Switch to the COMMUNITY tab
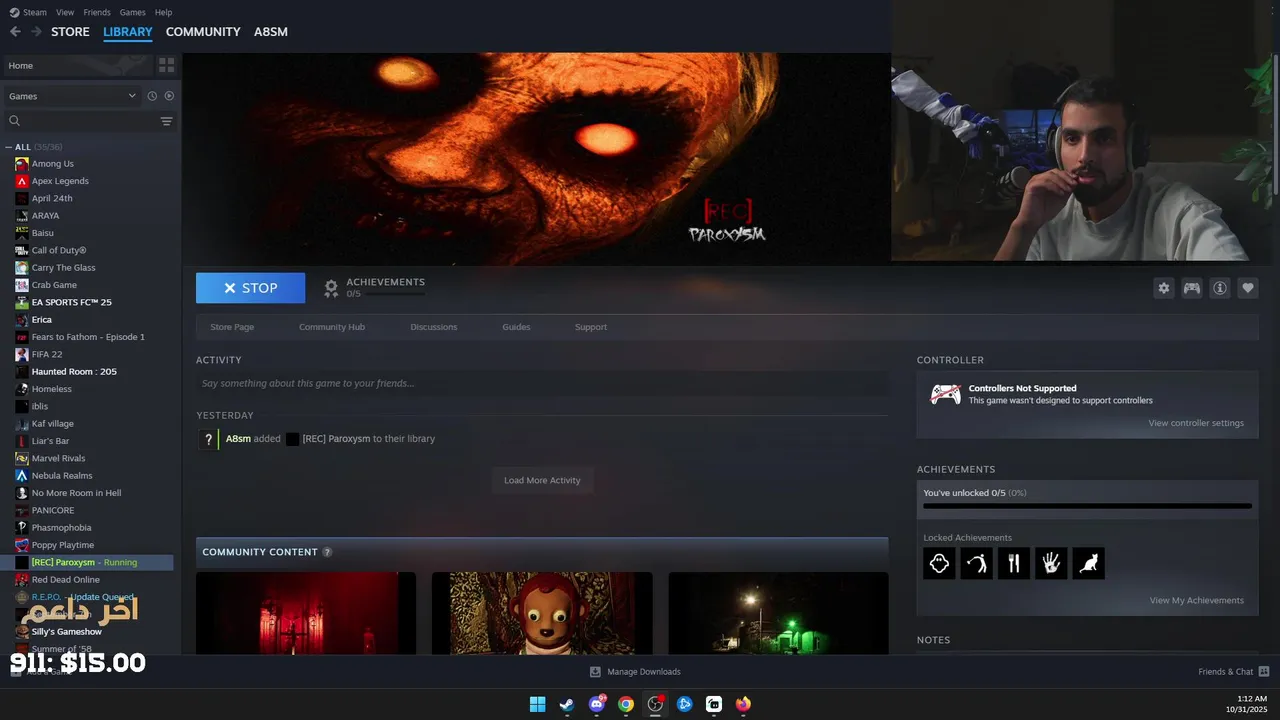This screenshot has height=720, width=1280. 203,32
